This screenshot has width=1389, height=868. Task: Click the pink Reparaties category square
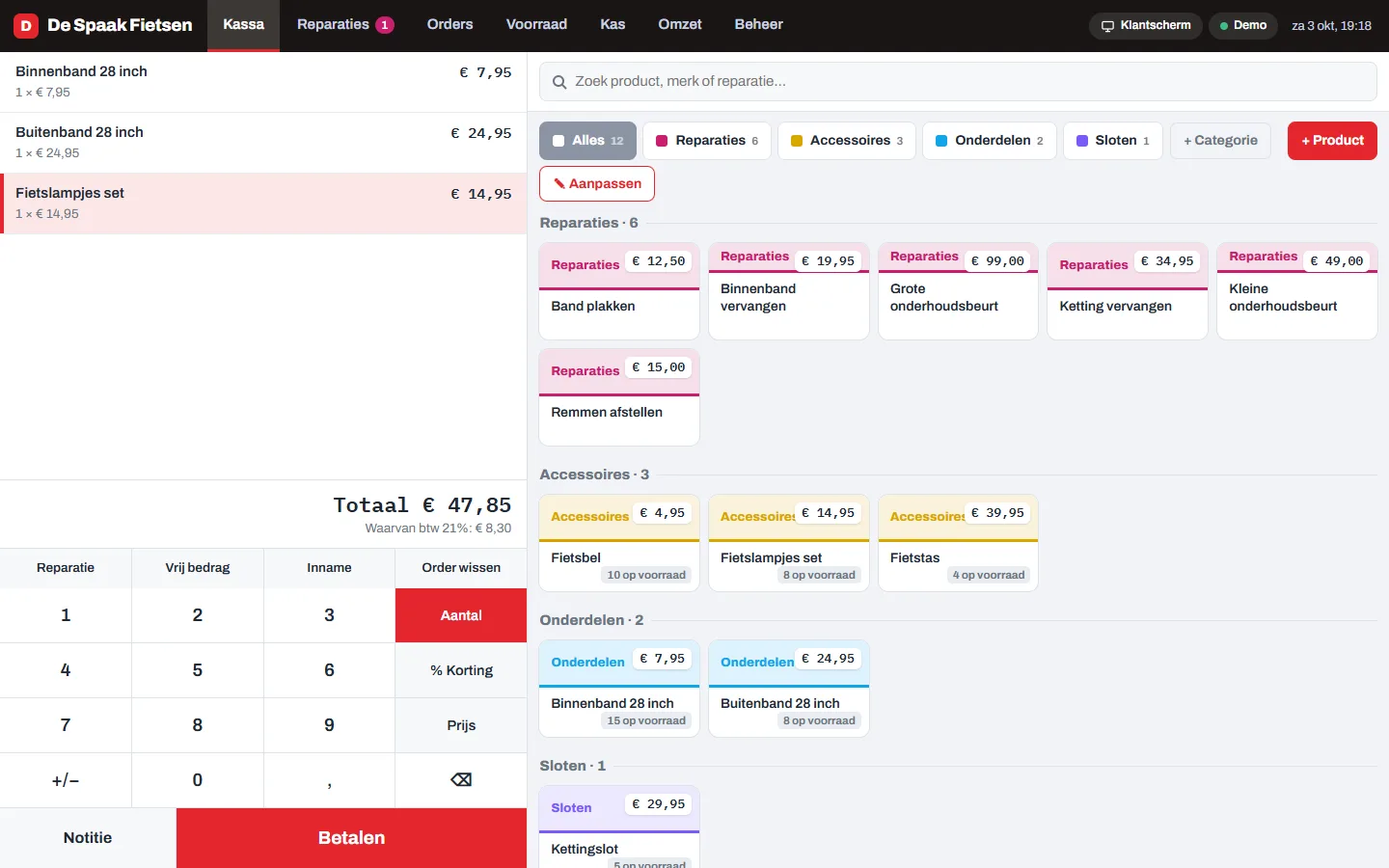click(662, 141)
